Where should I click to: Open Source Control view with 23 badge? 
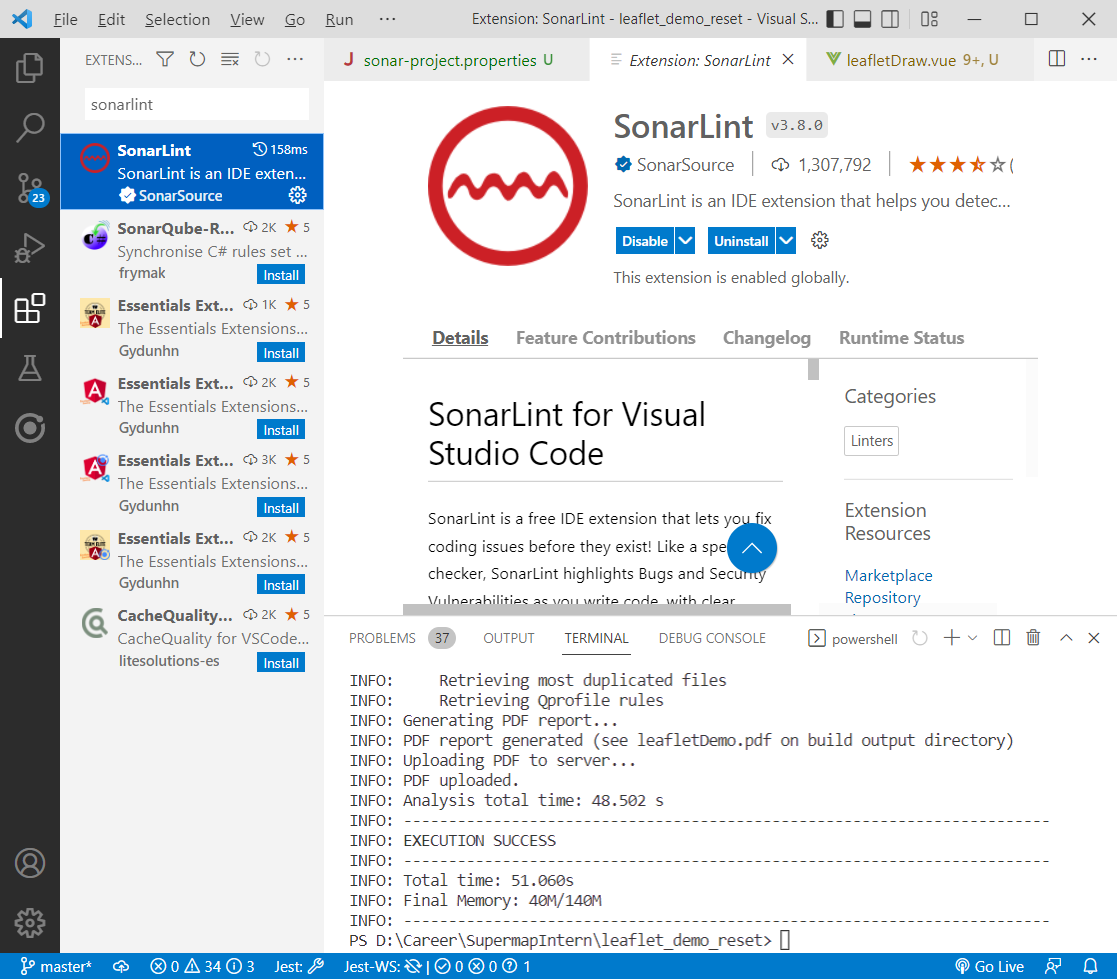[30, 189]
